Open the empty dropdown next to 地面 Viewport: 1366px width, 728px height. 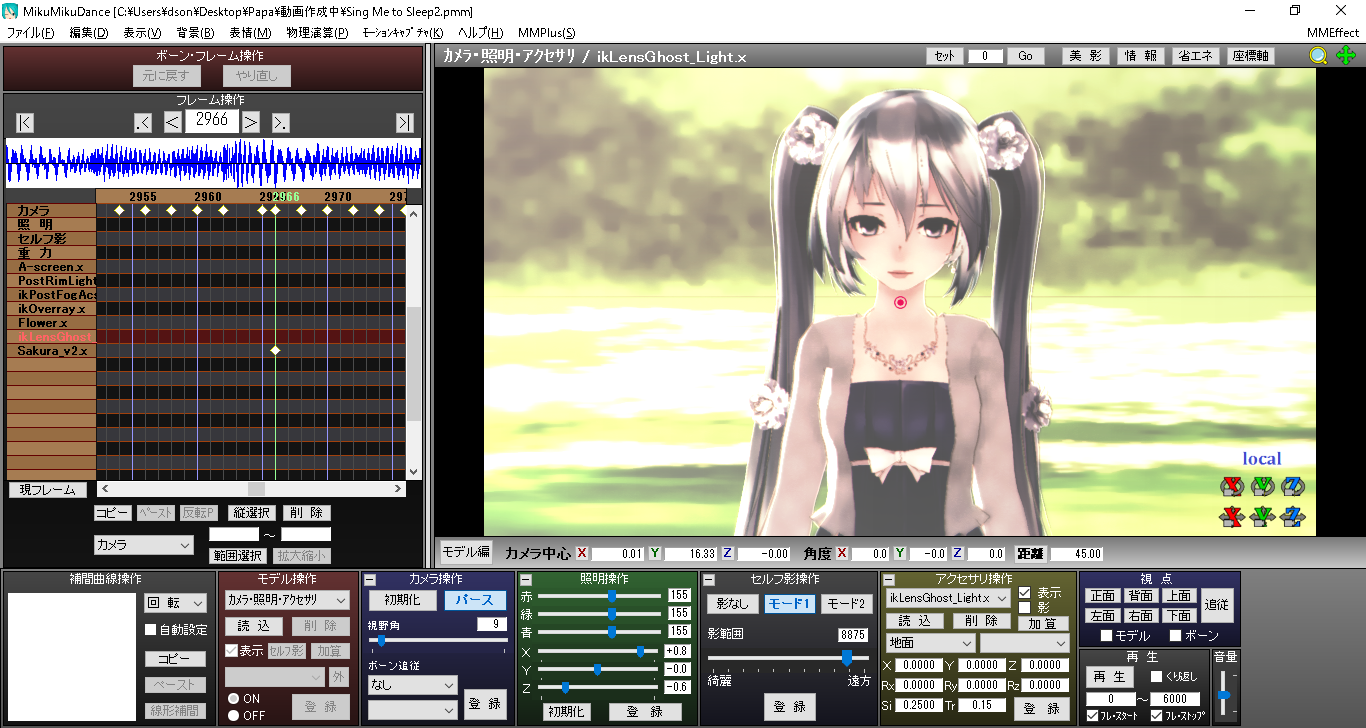(1024, 643)
